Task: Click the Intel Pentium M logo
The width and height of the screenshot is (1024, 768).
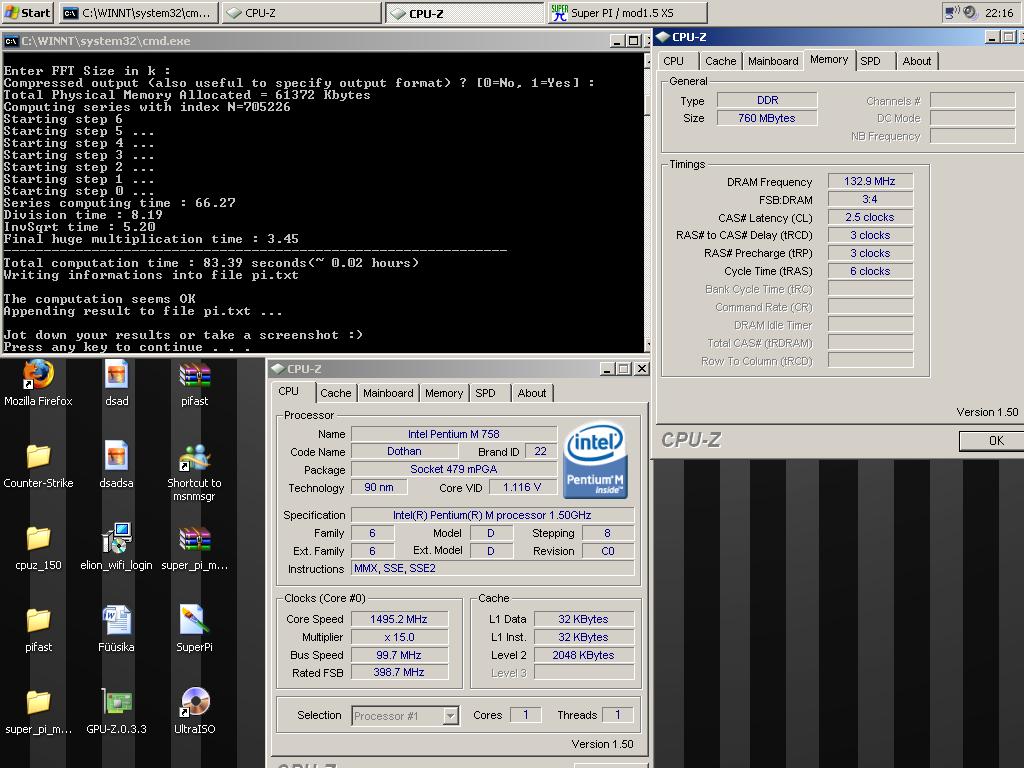Action: click(595, 460)
